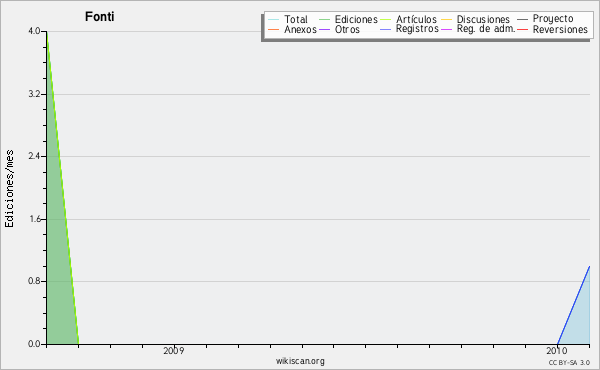Select the 'Registros' legend entry
The image size is (600, 370).
(x=417, y=29)
